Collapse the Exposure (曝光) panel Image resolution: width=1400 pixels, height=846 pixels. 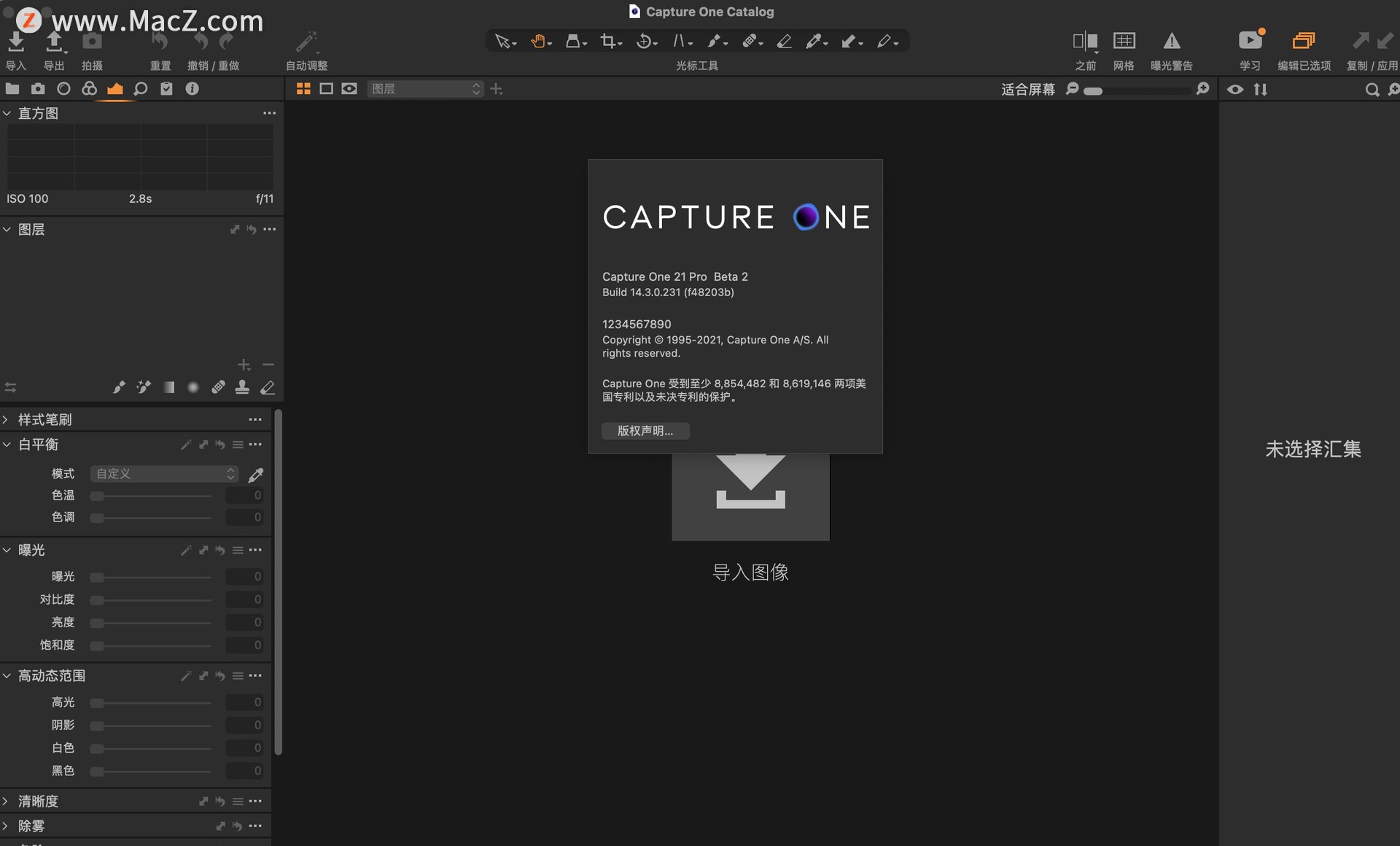(x=7, y=550)
